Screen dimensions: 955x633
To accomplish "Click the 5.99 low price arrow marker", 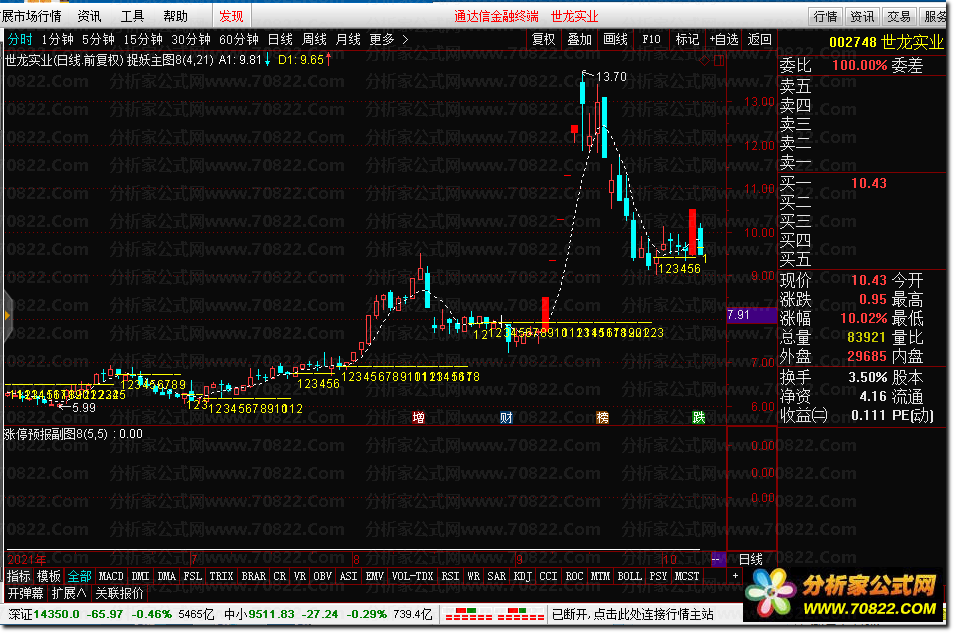I will click(77, 408).
